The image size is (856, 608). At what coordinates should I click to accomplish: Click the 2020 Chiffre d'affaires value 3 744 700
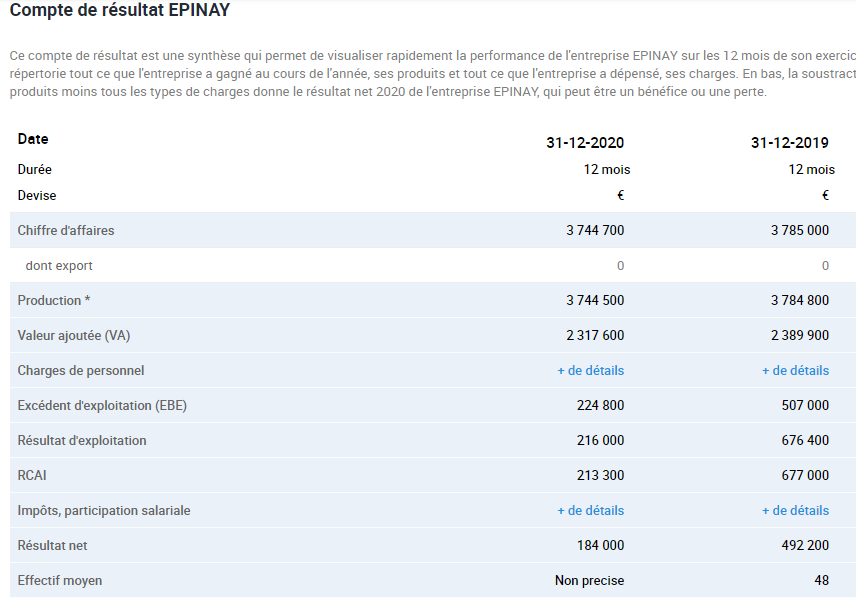(x=595, y=230)
